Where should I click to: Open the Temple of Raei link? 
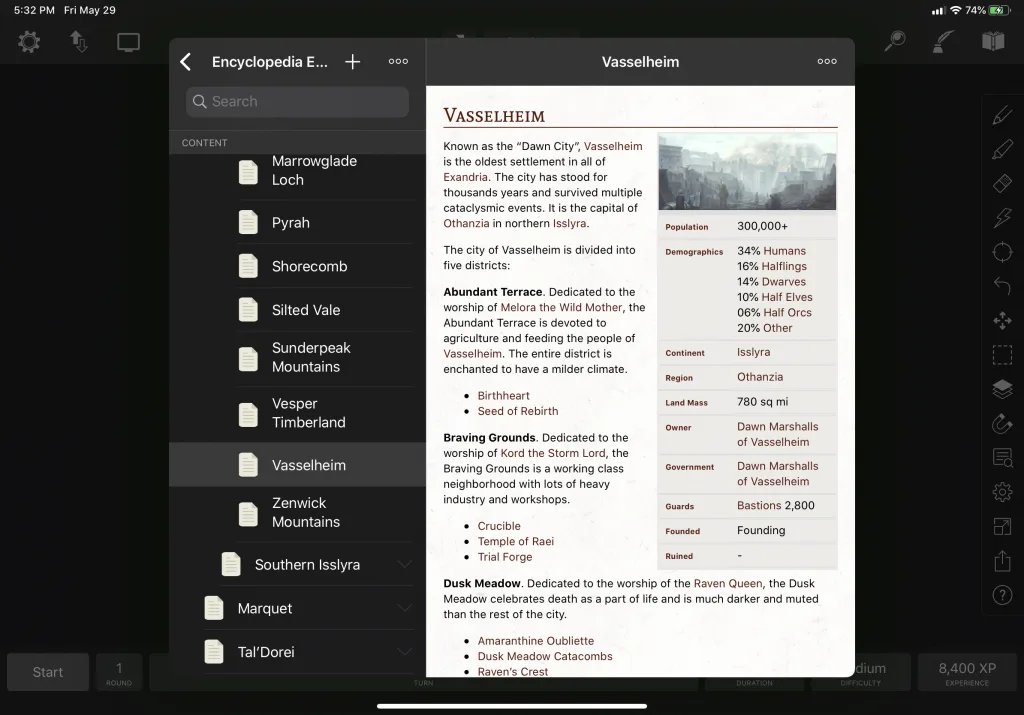(516, 541)
